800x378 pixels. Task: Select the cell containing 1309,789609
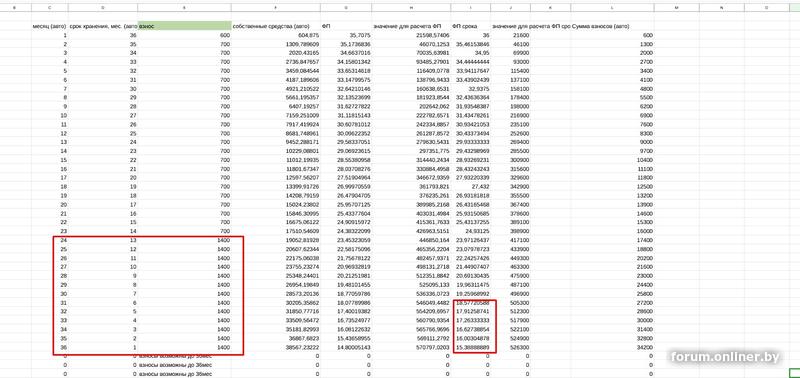click(x=276, y=44)
